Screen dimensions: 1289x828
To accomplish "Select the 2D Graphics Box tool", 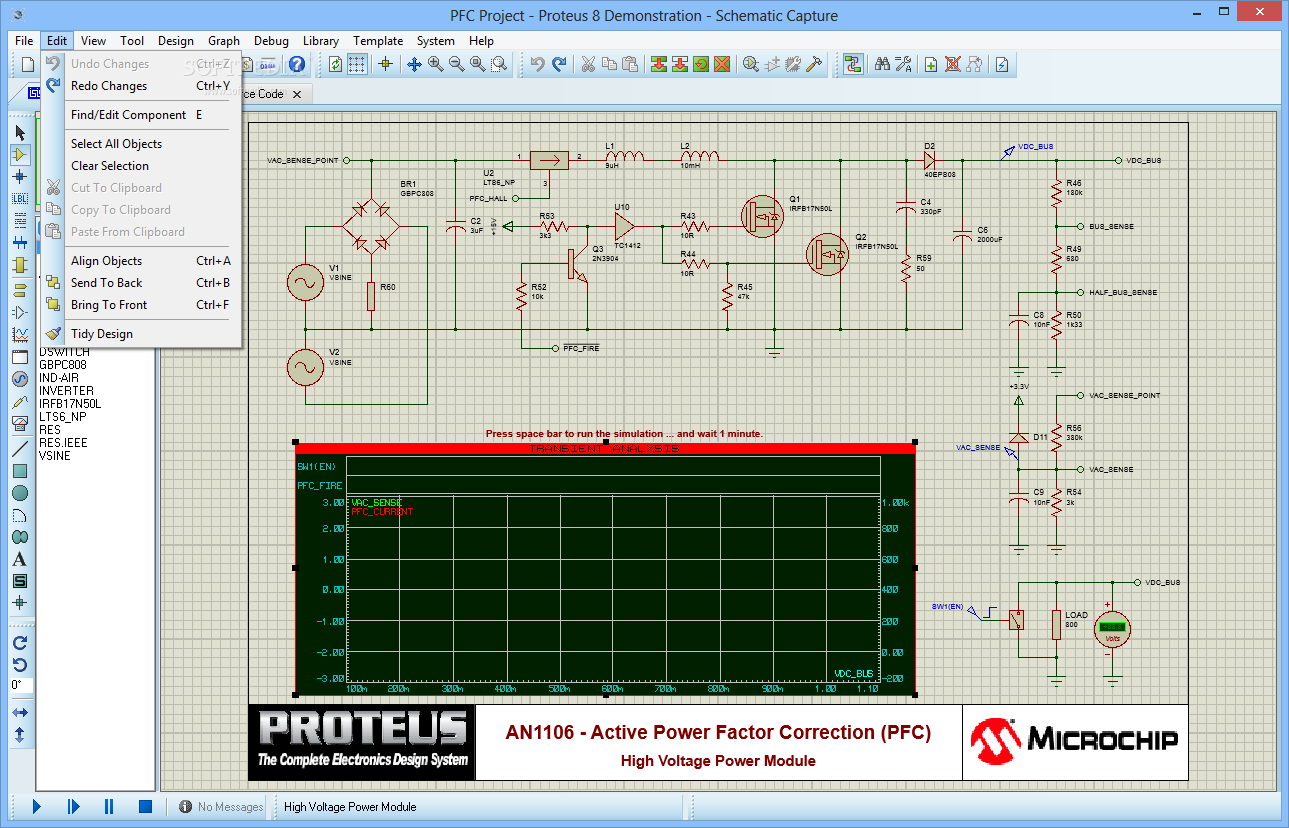I will tap(20, 471).
